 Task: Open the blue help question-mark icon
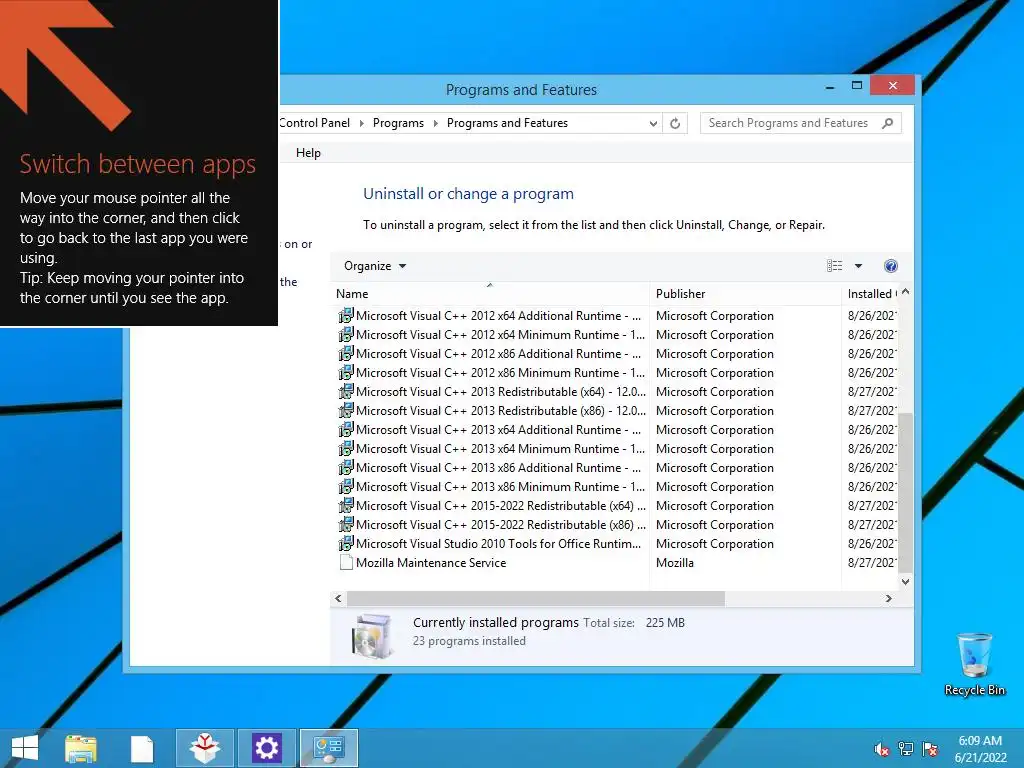[x=891, y=266]
